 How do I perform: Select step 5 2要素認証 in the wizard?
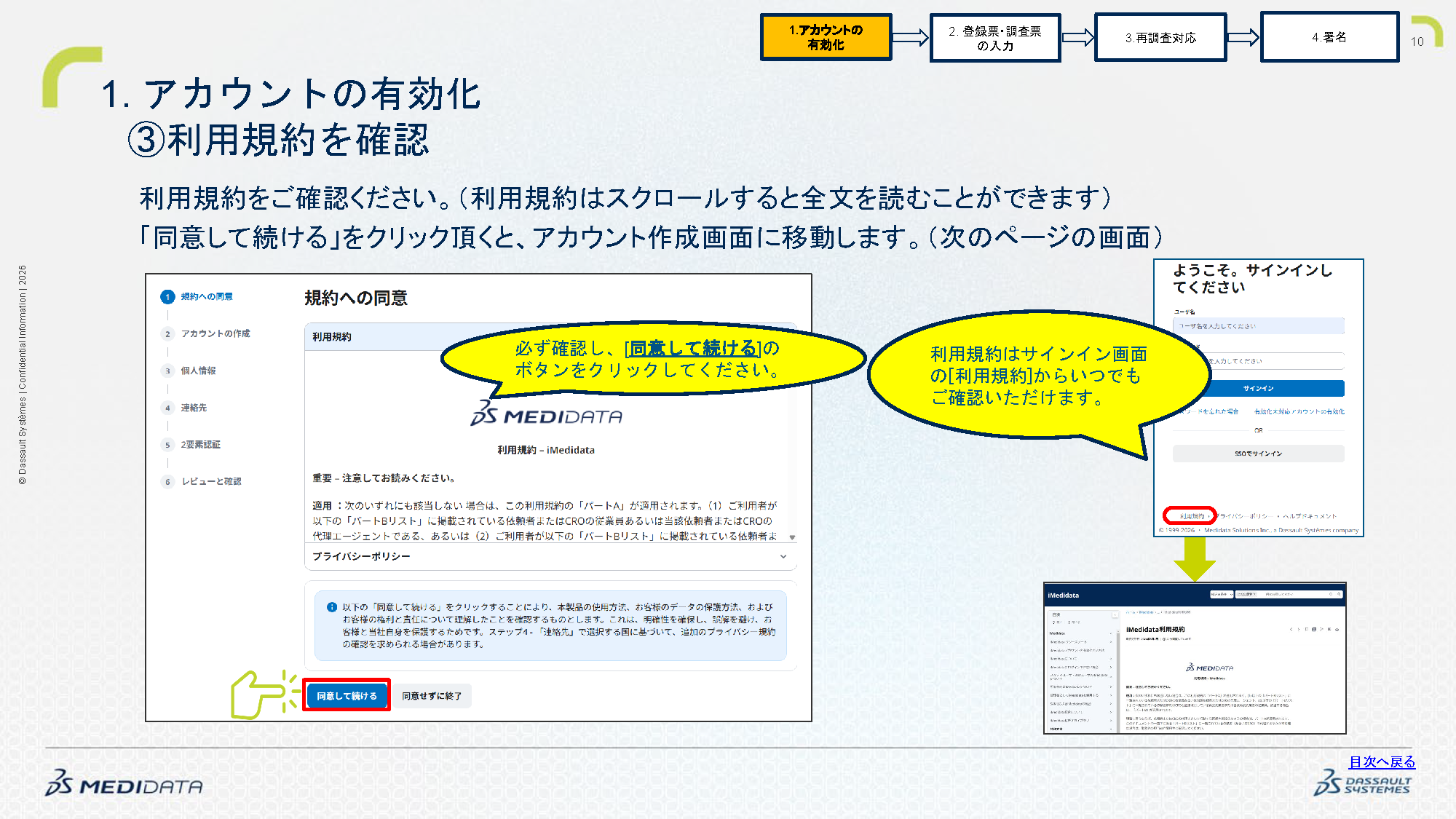point(191,444)
